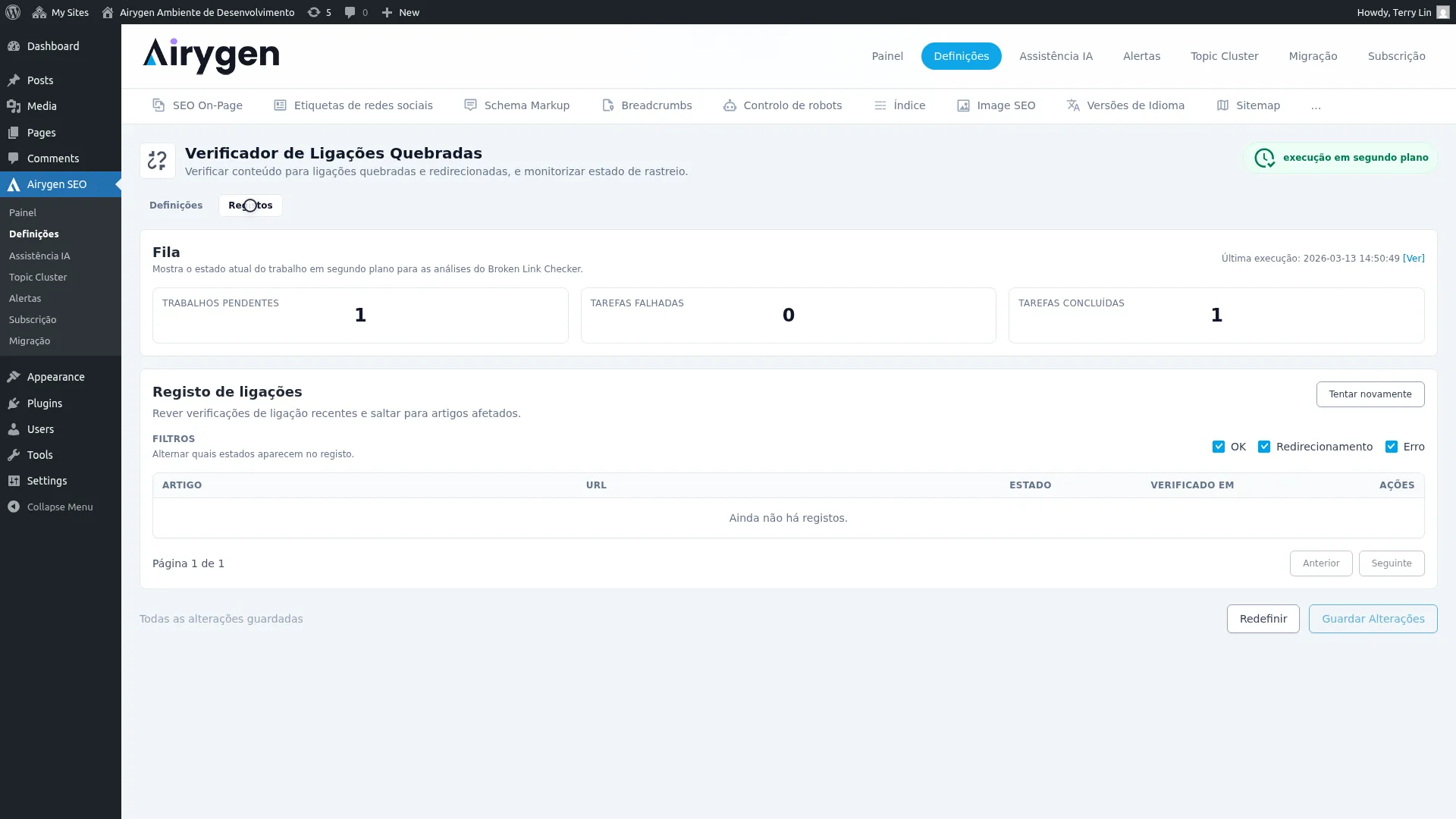
Task: Uncheck the Redirecionamento filter checkbox
Action: [x=1264, y=447]
